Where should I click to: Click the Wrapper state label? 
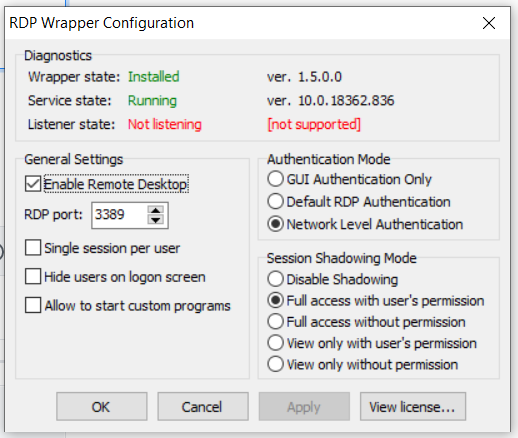[74, 77]
